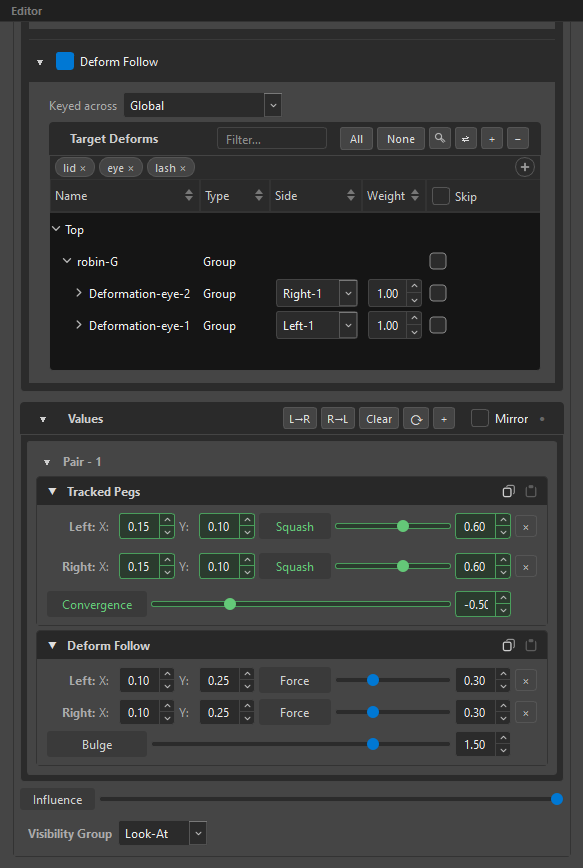This screenshot has height=868, width=583.
Task: Expand the Deformation-eye-1 tree item
Action: point(79,326)
